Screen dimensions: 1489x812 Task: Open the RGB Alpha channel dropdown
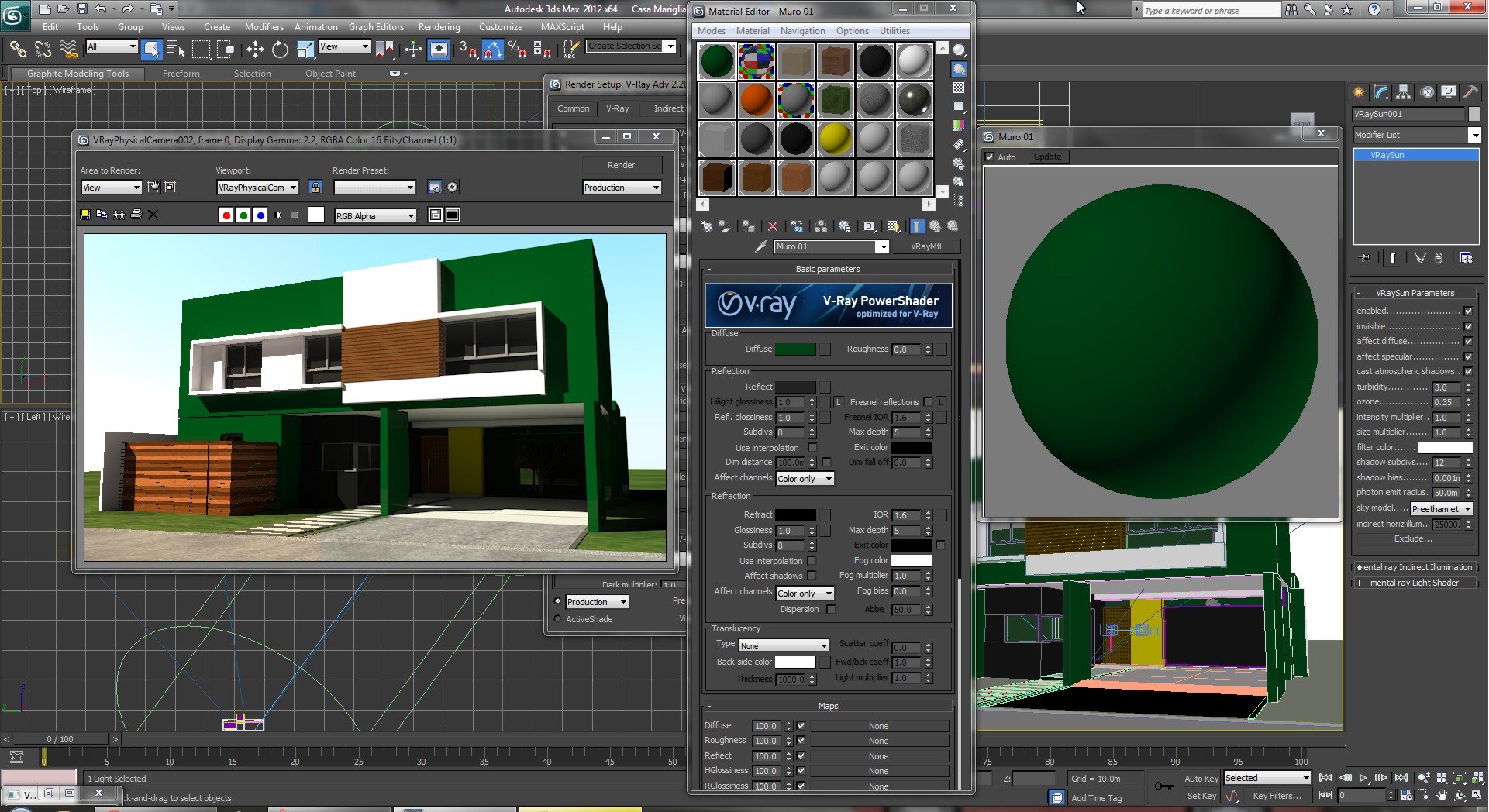pos(375,216)
